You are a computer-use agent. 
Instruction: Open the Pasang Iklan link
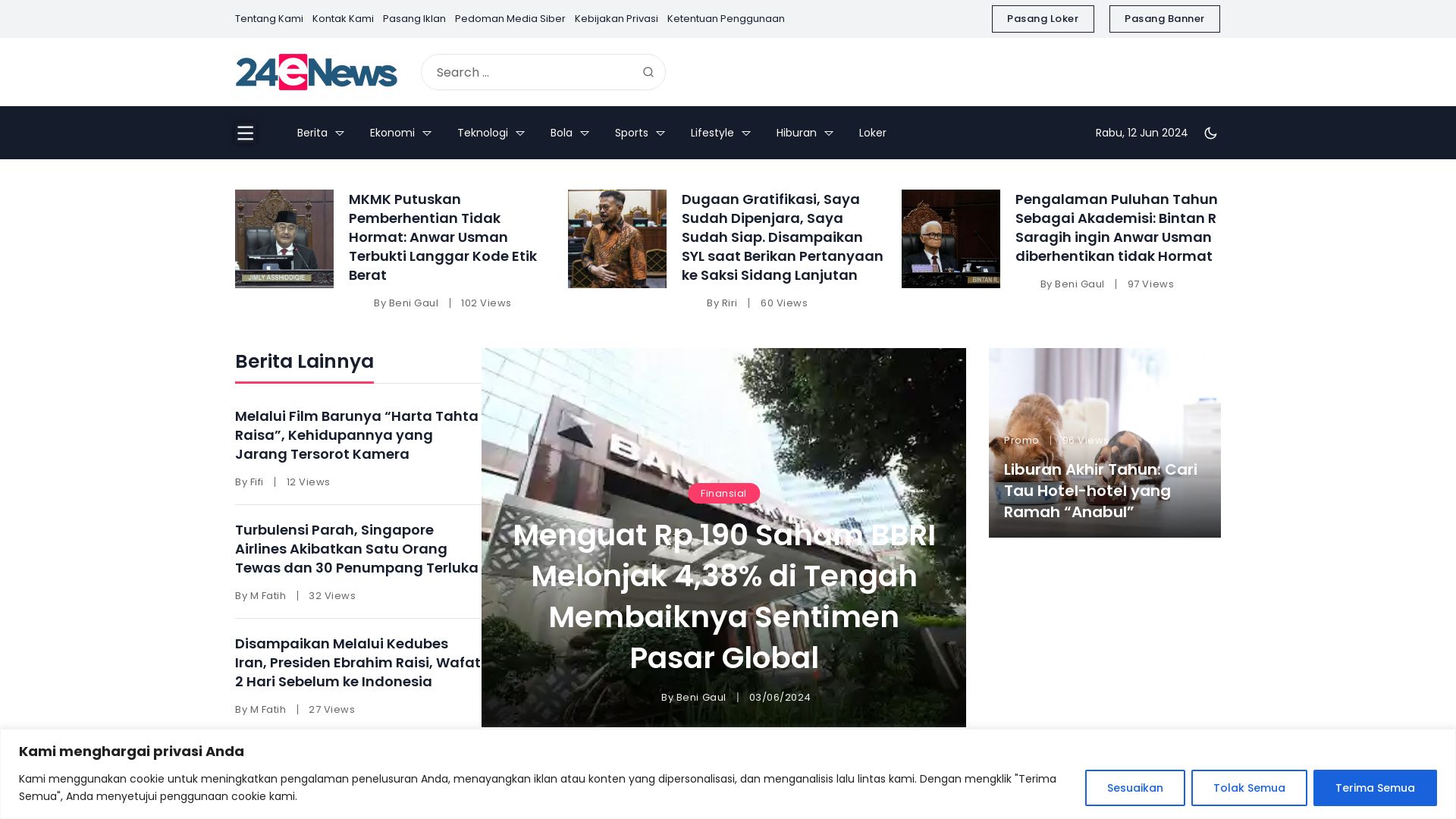(414, 19)
